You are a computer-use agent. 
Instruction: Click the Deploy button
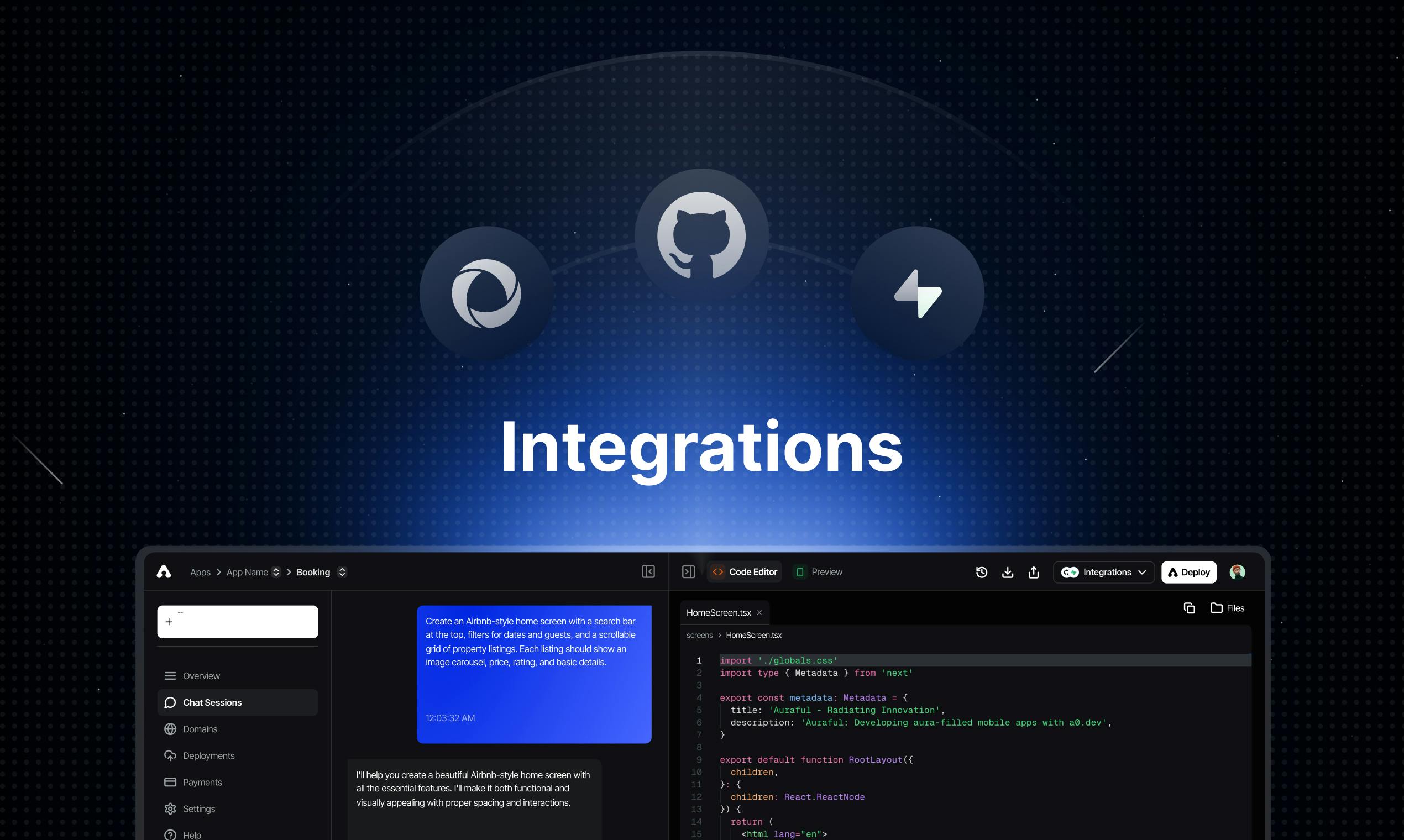[x=1189, y=573]
